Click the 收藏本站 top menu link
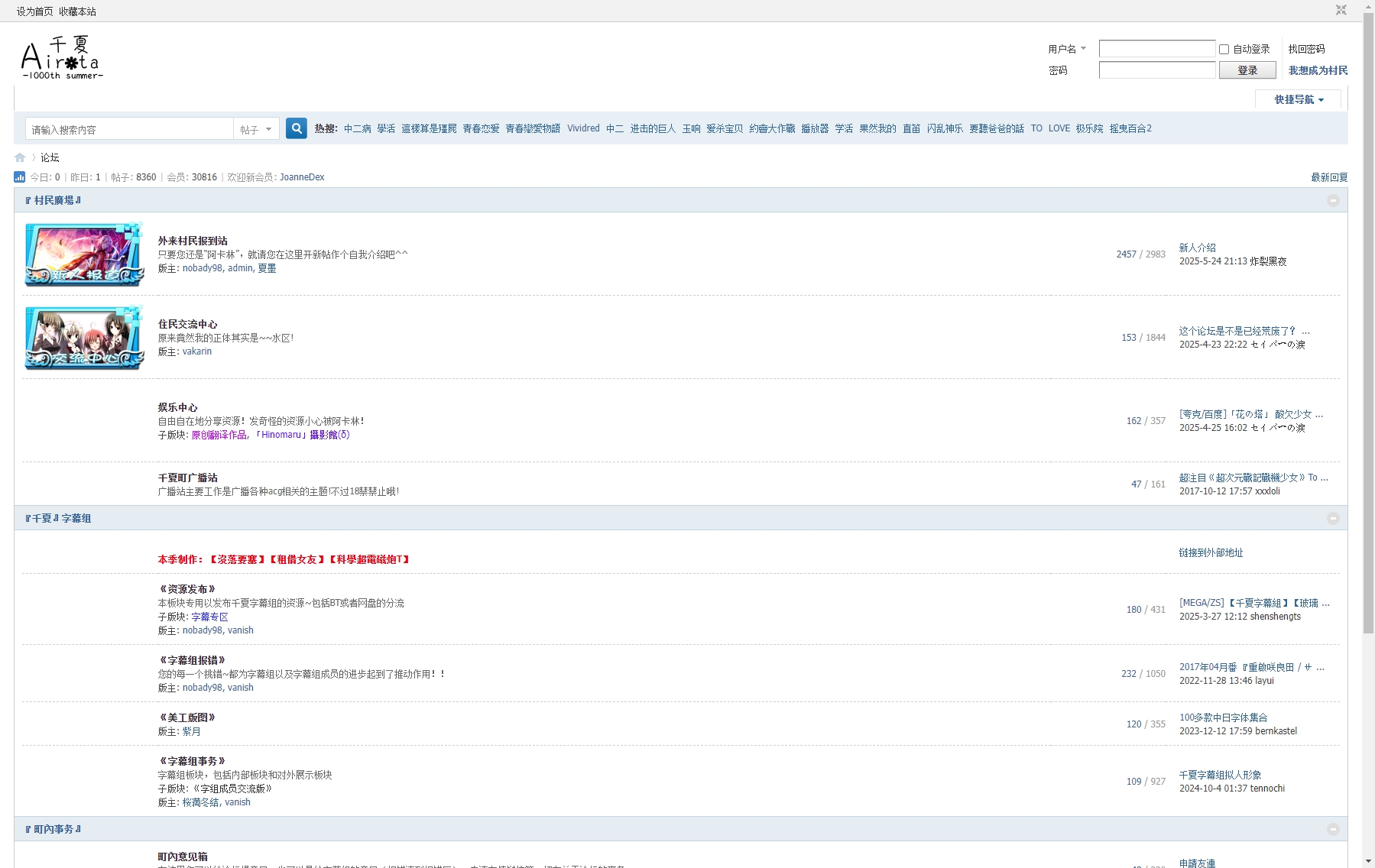 click(x=78, y=11)
